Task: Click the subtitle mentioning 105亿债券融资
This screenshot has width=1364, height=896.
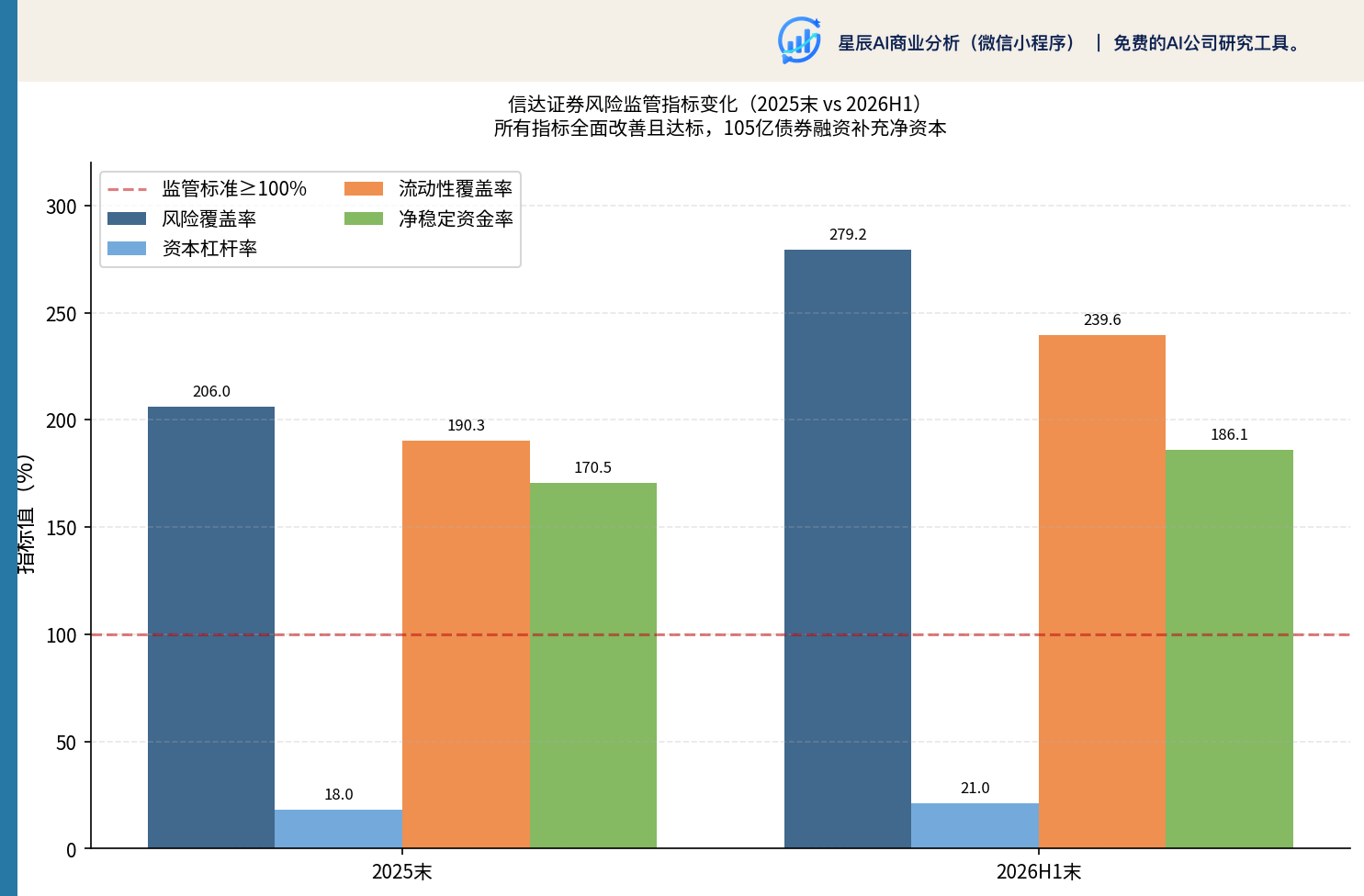Action: coord(720,129)
